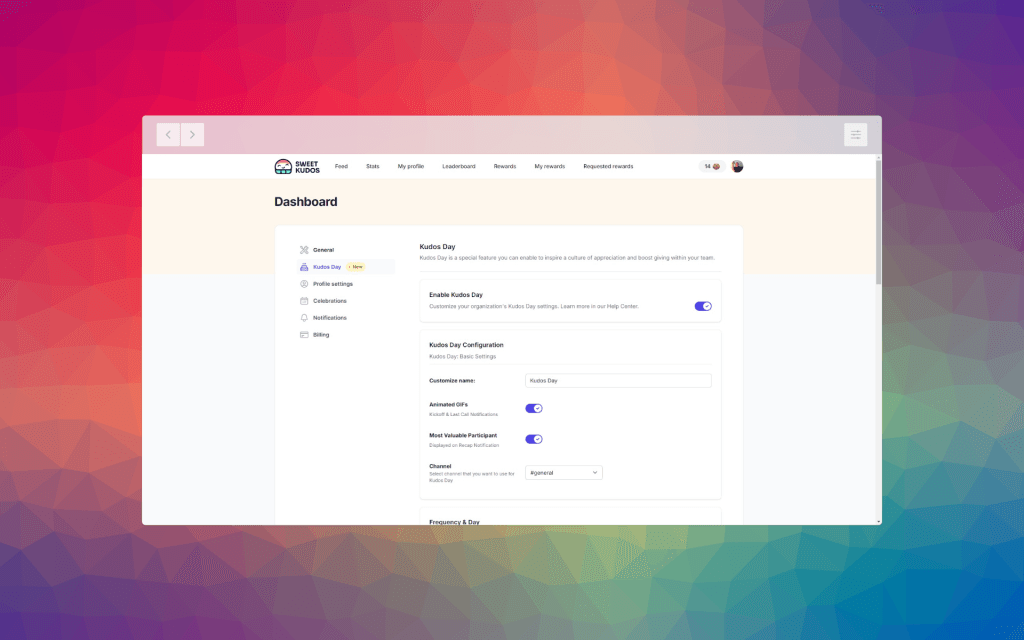1024x640 pixels.
Task: Open the Help Center link
Action: click(x=621, y=306)
